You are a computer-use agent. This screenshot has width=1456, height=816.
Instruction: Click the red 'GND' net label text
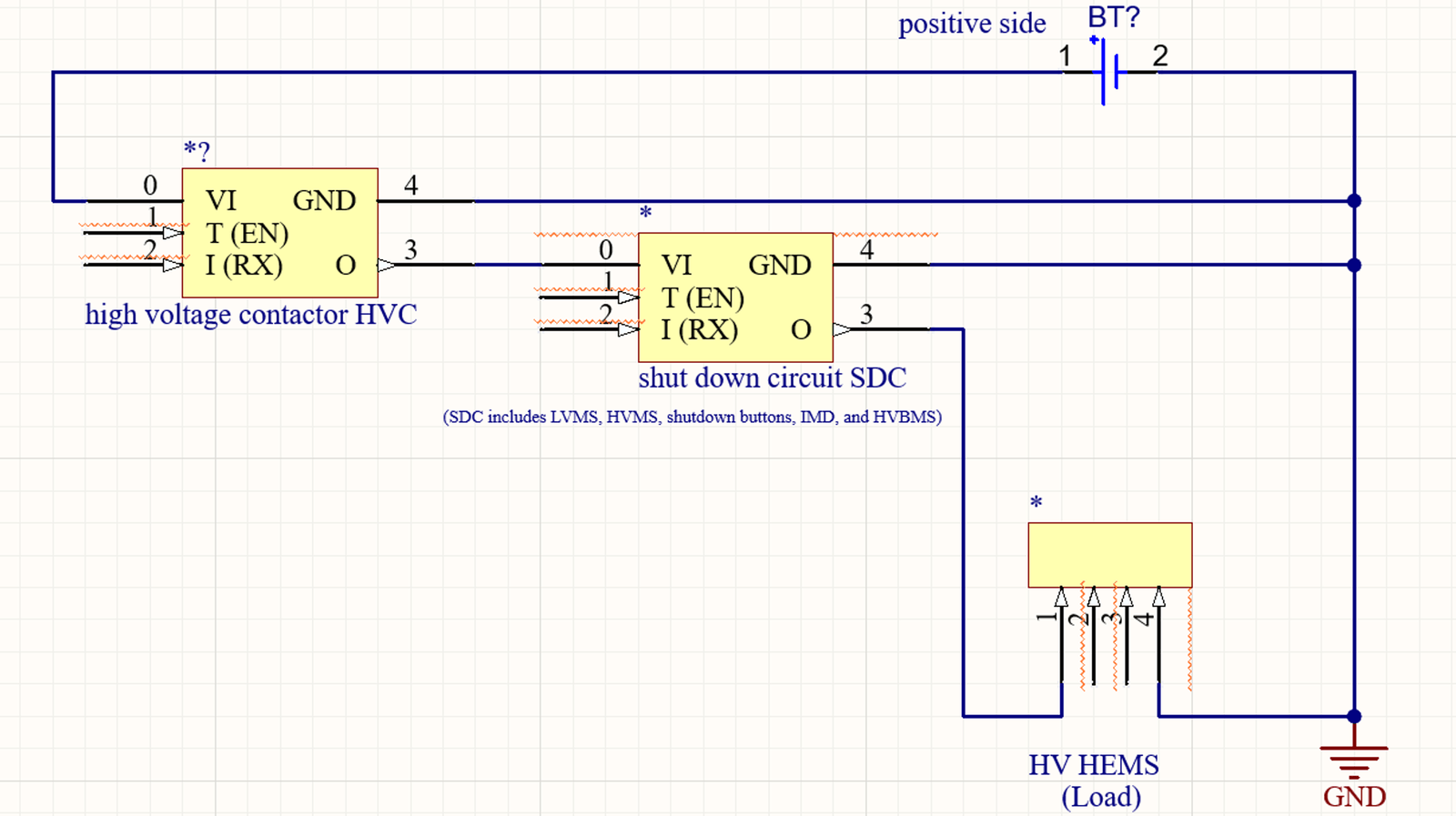(1355, 797)
